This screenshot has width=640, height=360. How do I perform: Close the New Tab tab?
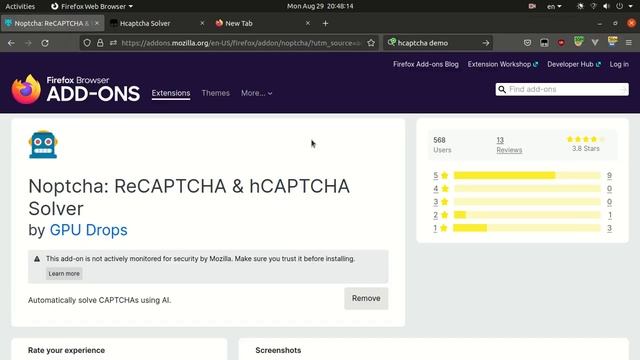tap(308, 23)
